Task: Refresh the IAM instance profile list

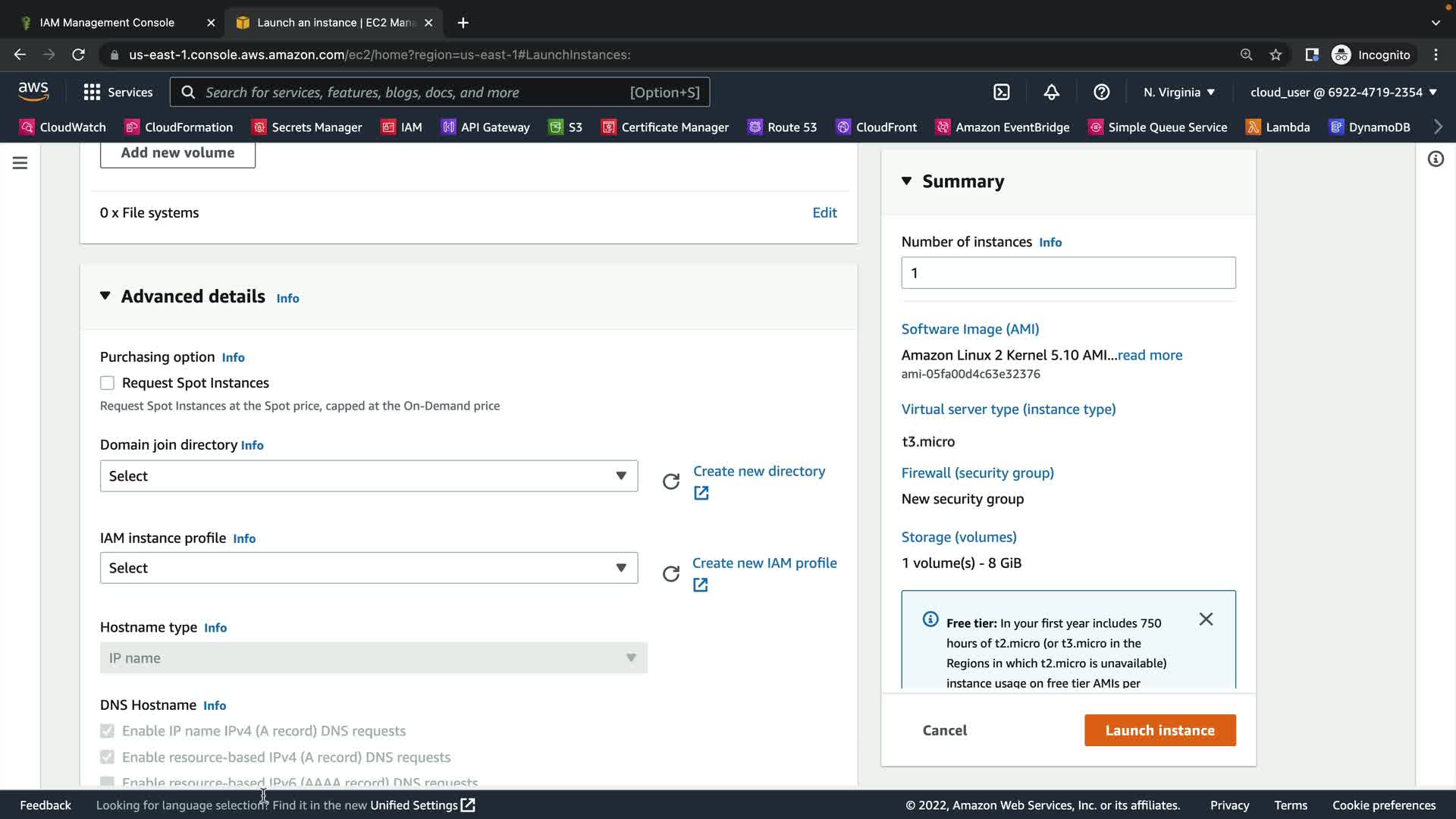Action: click(x=670, y=573)
